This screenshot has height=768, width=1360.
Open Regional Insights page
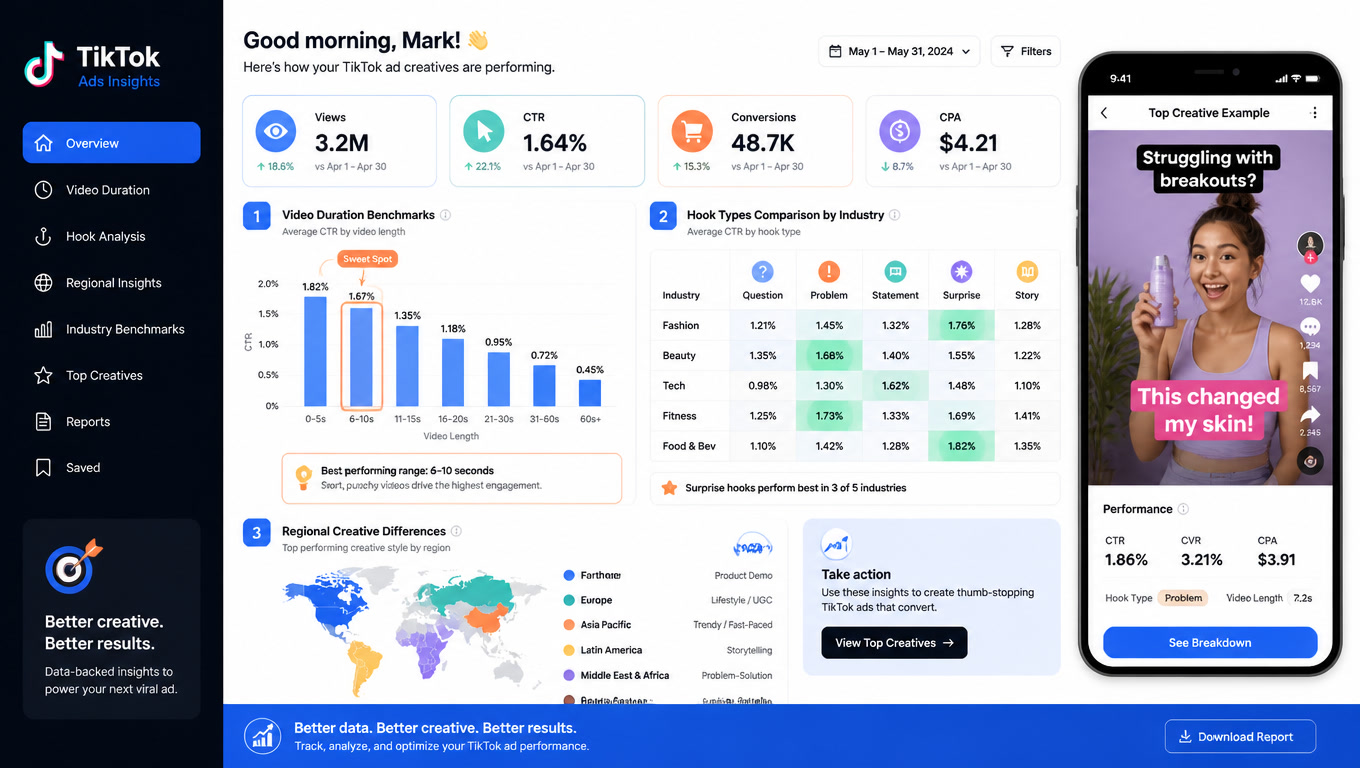111,283
